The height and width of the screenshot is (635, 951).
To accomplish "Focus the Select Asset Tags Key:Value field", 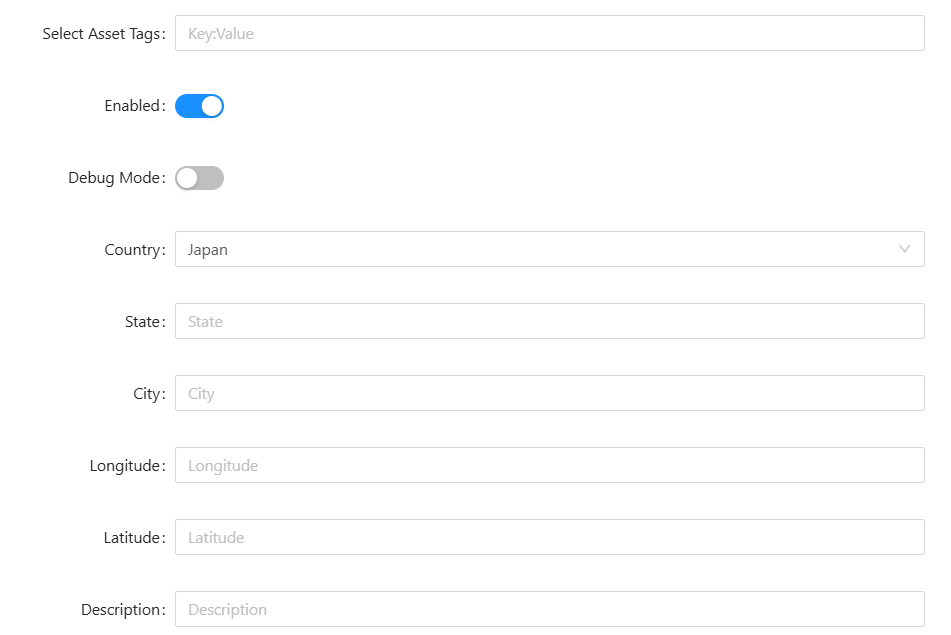I will (x=549, y=34).
